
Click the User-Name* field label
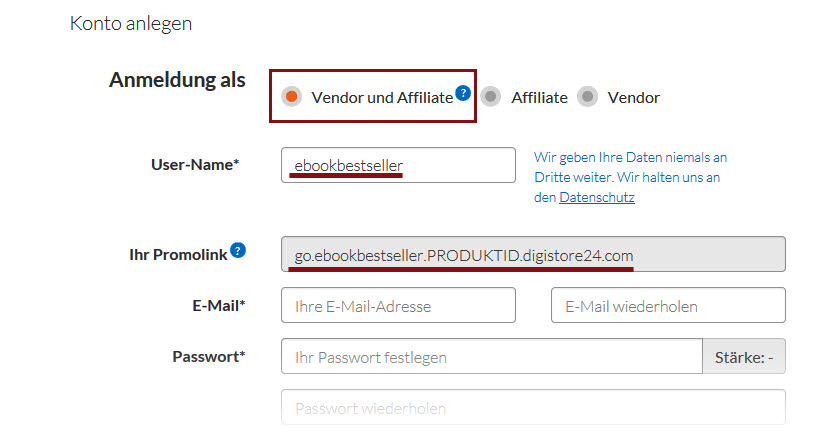[x=194, y=164]
